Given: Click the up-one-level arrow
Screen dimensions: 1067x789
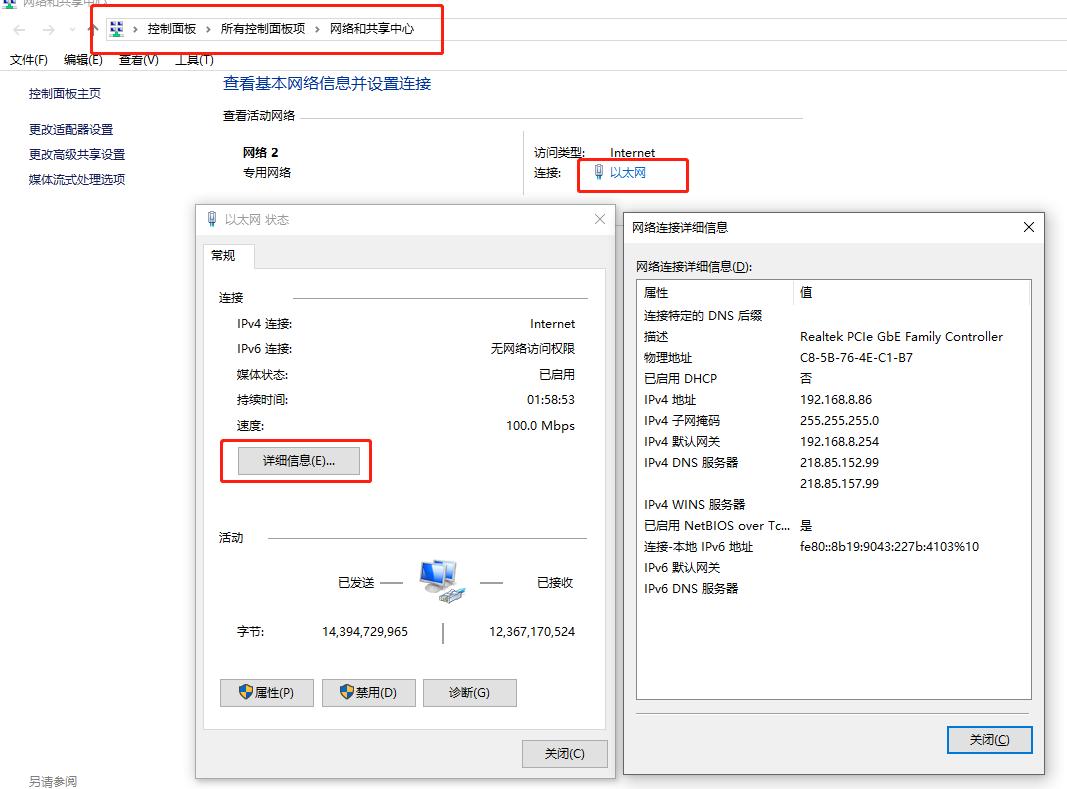Looking at the screenshot, I should tap(92, 30).
